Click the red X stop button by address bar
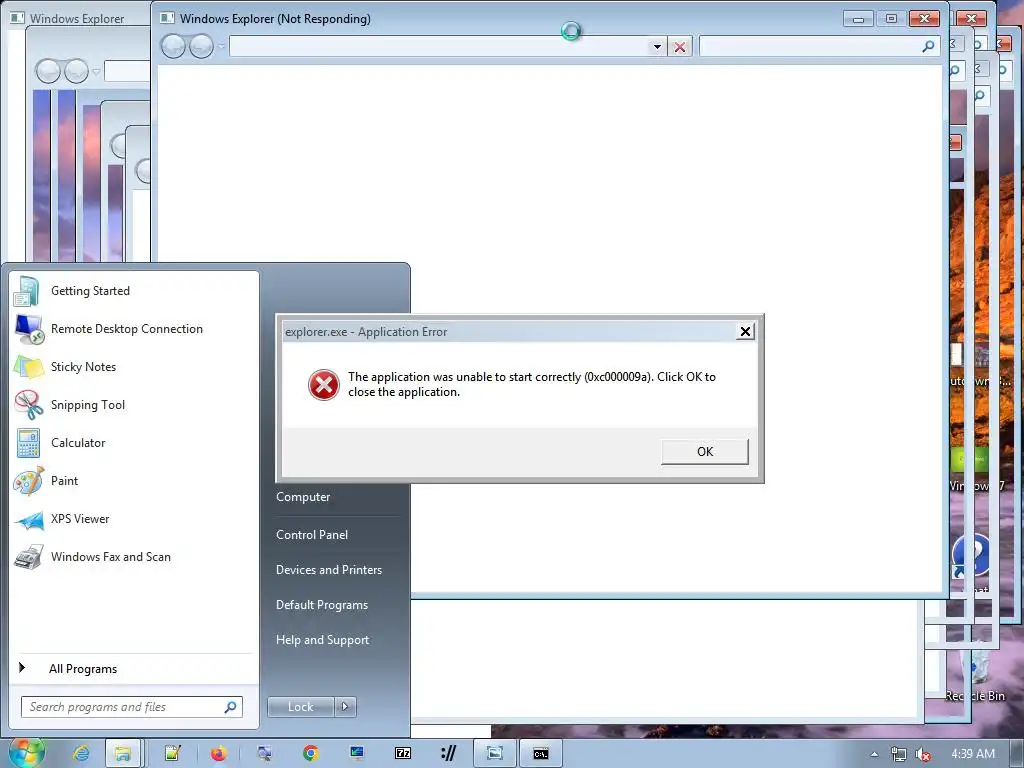Viewport: 1024px width, 768px height. click(680, 46)
